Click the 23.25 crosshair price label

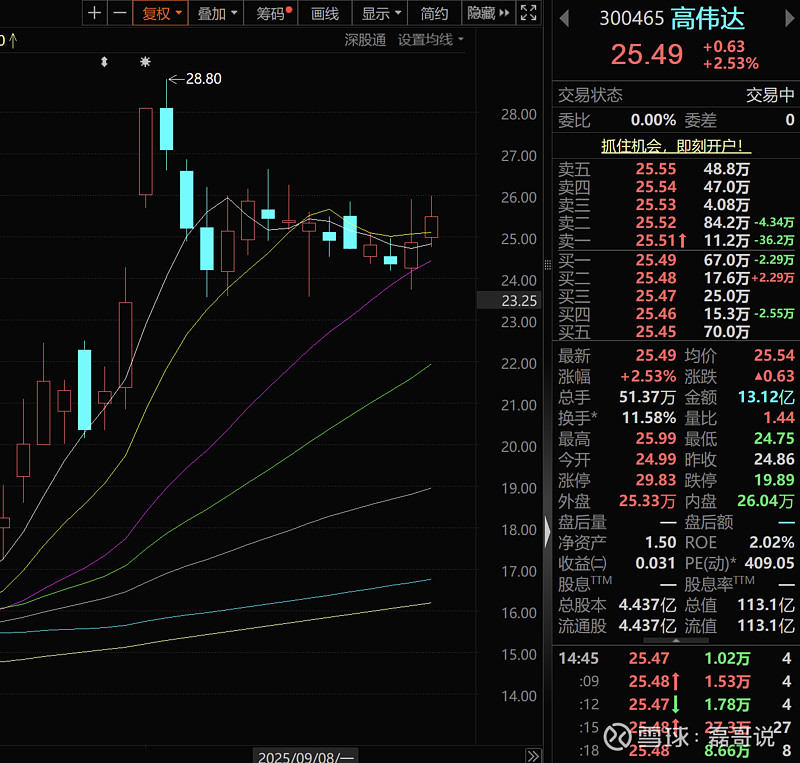(509, 300)
